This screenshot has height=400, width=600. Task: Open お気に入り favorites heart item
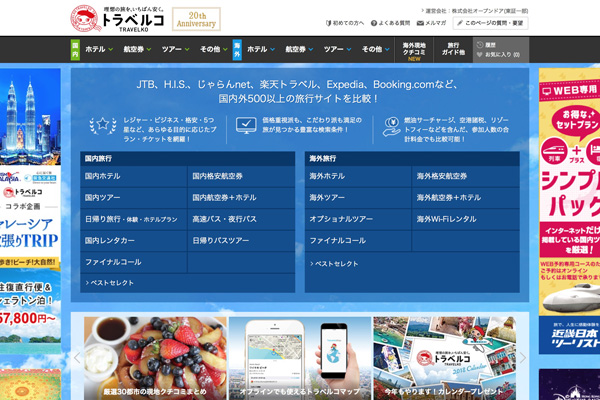(498, 55)
